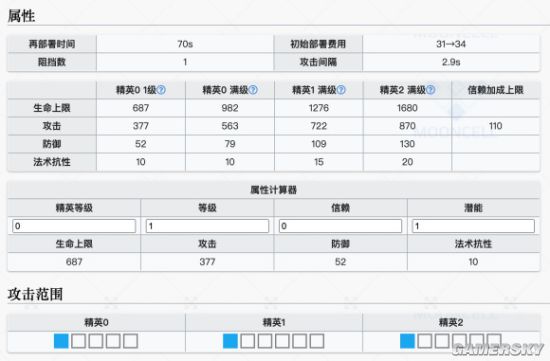Click the 阻挡数 value 1

(185, 62)
